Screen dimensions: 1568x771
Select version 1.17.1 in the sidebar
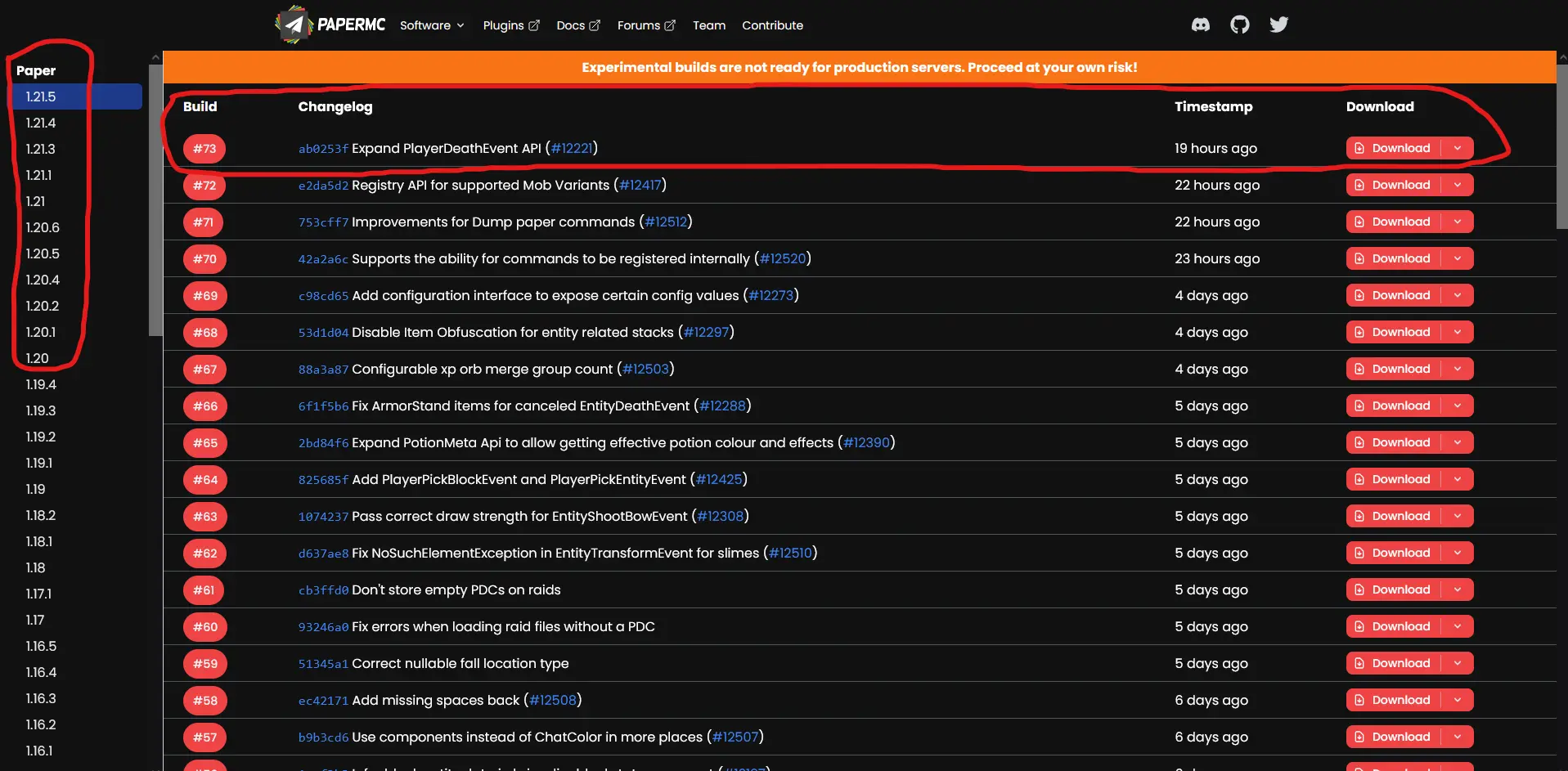38,594
